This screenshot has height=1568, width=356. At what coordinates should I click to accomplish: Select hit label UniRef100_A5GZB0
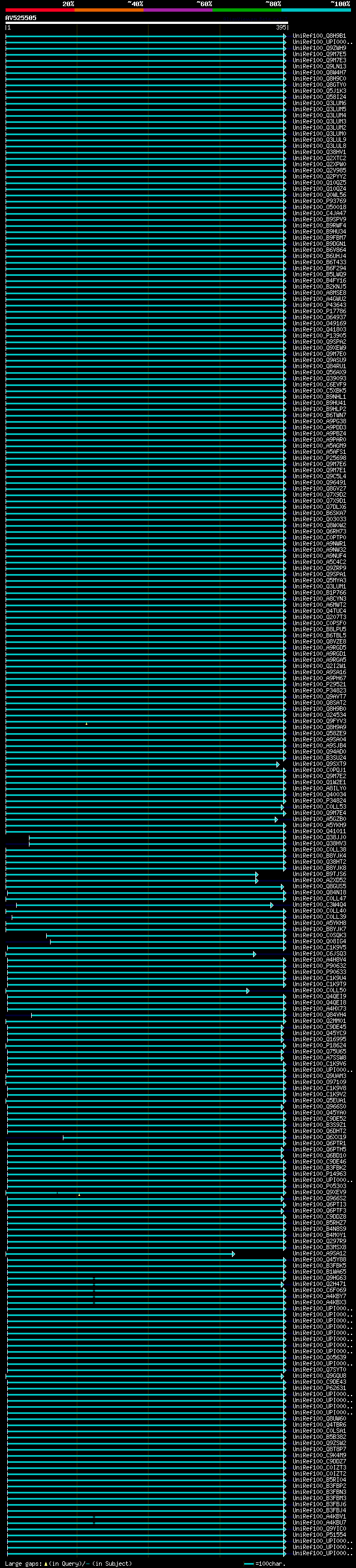click(x=319, y=819)
